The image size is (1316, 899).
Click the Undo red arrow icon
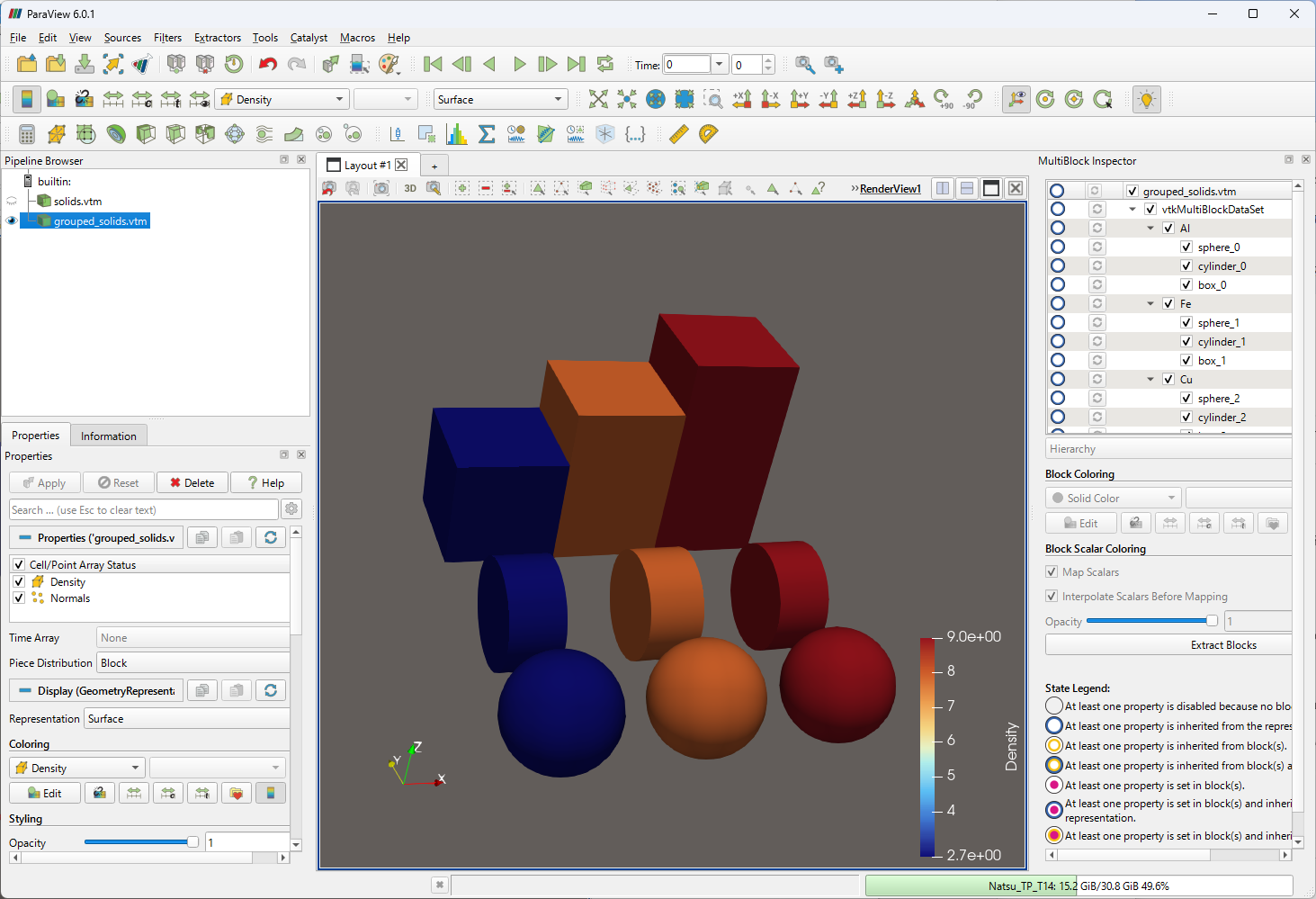pyautogui.click(x=267, y=64)
